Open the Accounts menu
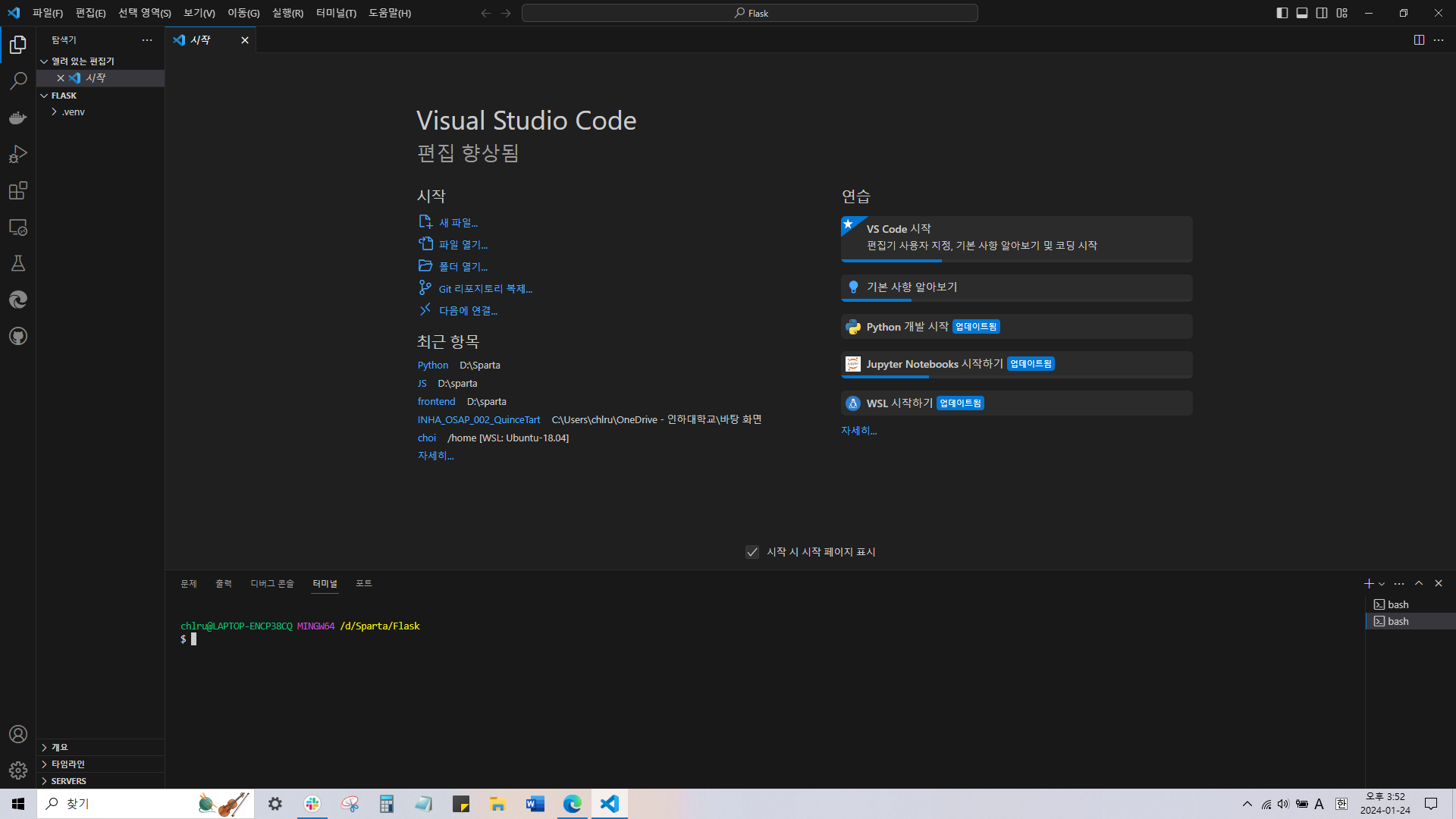1456x819 pixels. click(x=18, y=734)
